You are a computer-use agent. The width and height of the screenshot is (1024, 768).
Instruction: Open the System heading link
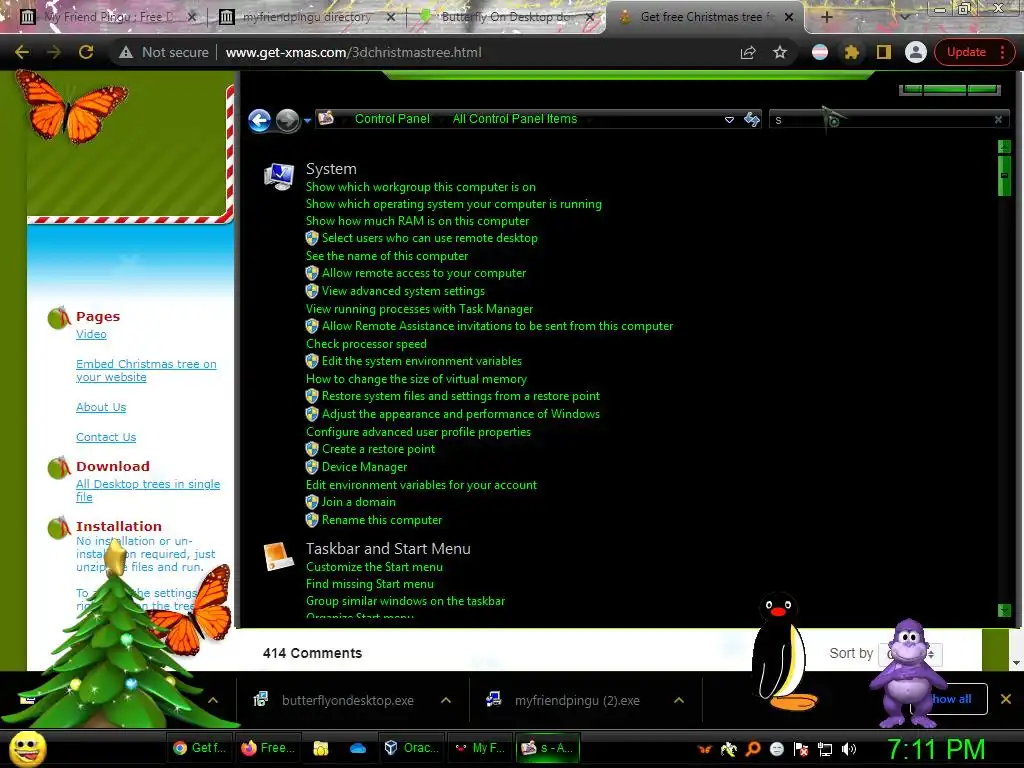click(x=331, y=168)
